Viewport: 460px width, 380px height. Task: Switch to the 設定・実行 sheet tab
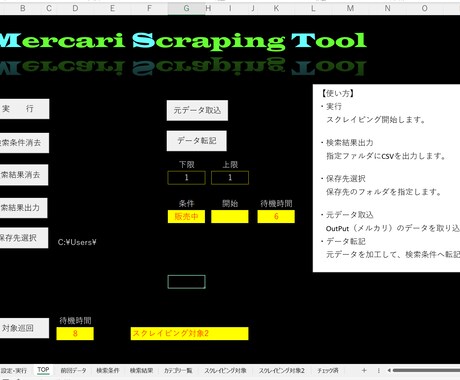click(14, 370)
